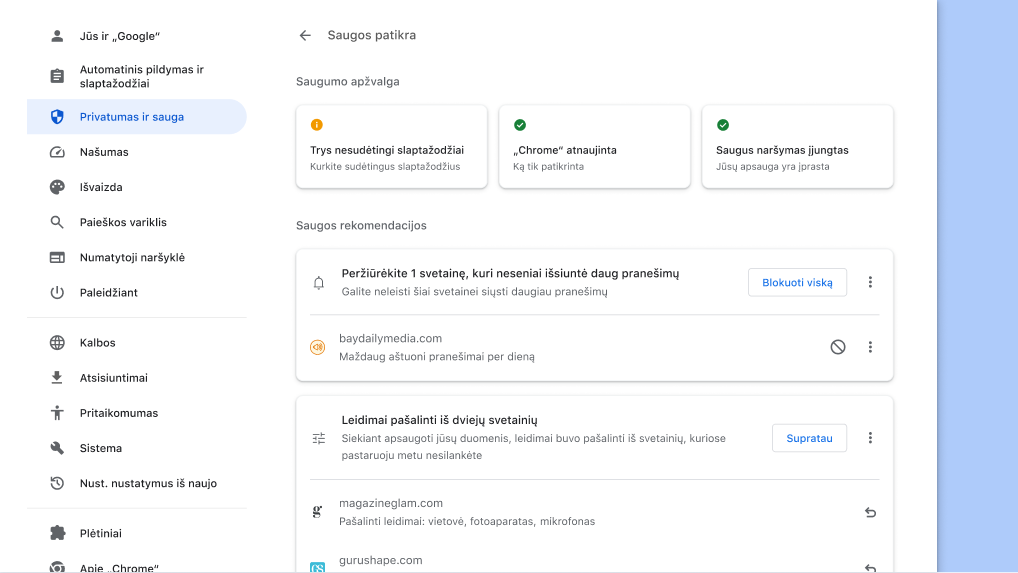
Task: Click the magnifier icon beside Paieškos variklis
Action: click(x=57, y=222)
